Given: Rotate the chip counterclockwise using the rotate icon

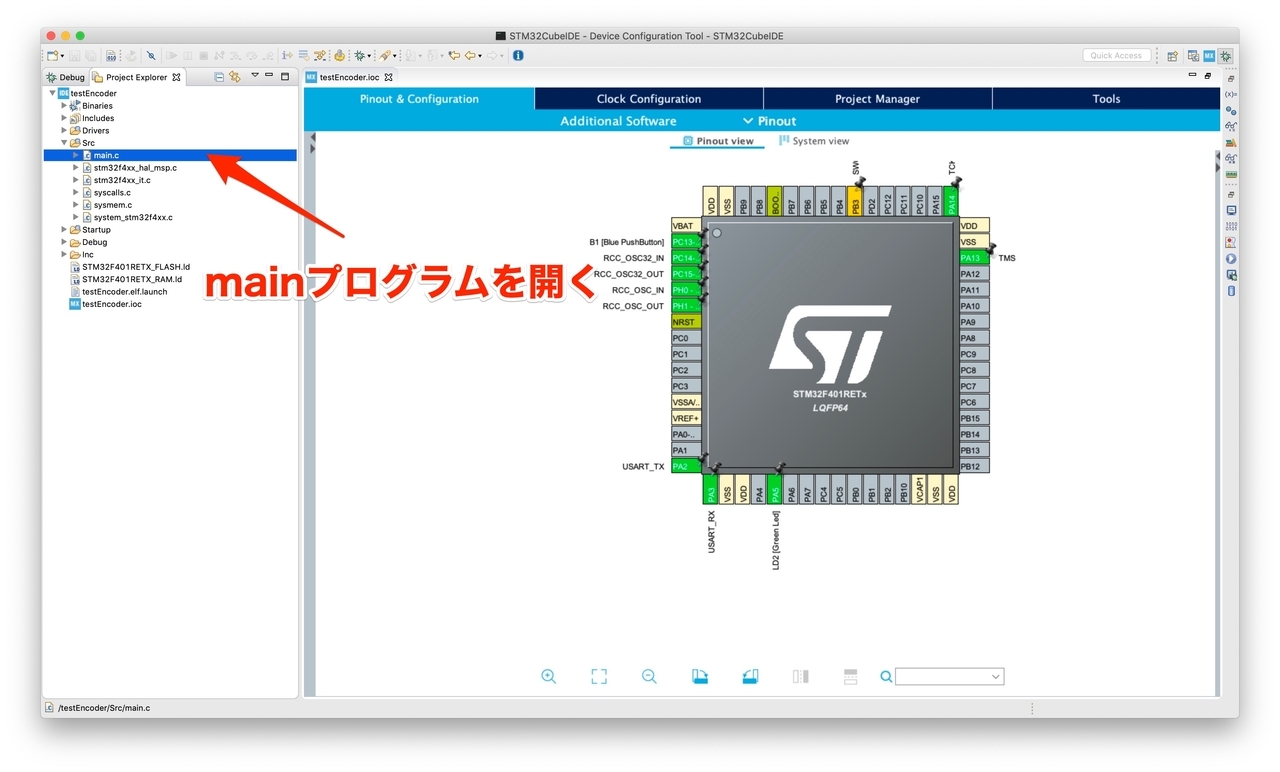Looking at the screenshot, I should 750,676.
